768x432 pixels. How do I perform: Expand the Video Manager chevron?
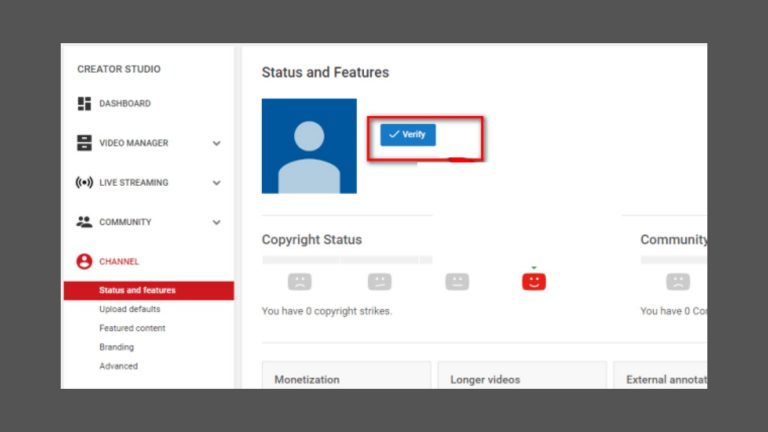point(216,144)
